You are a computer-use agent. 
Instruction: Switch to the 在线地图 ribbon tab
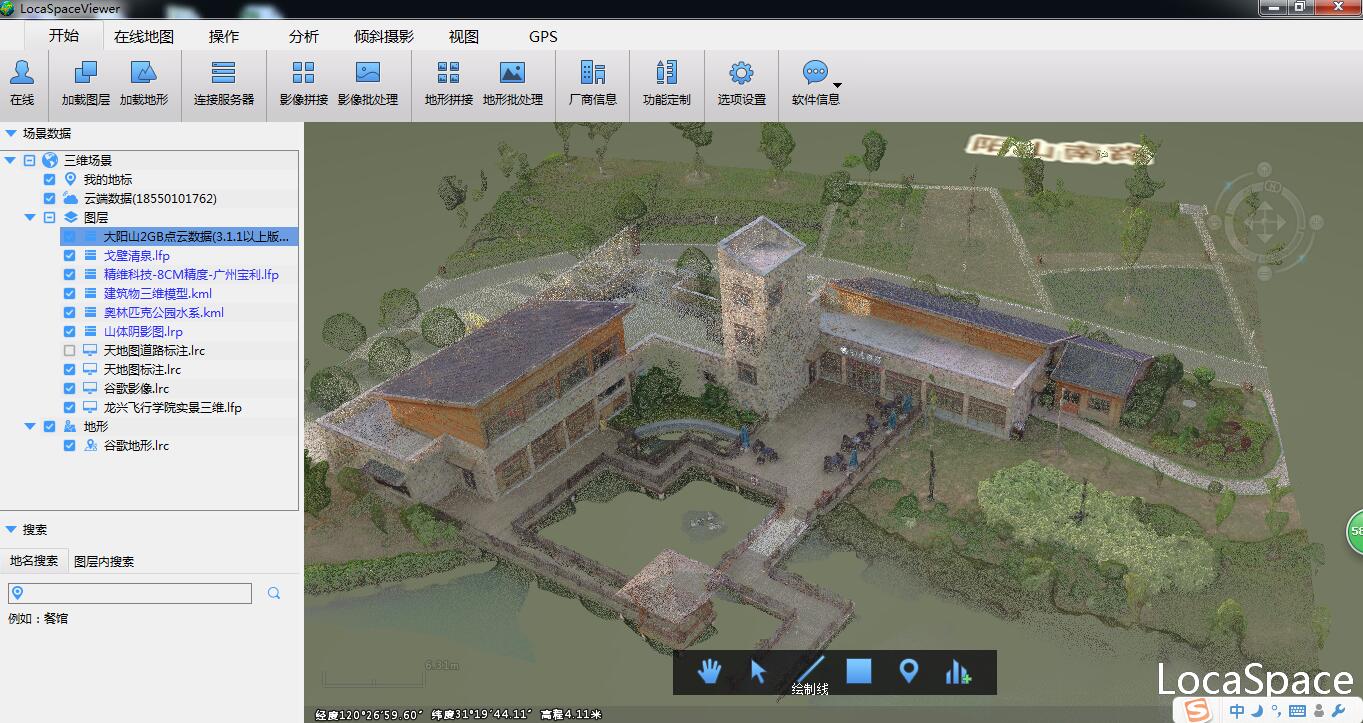coord(144,36)
